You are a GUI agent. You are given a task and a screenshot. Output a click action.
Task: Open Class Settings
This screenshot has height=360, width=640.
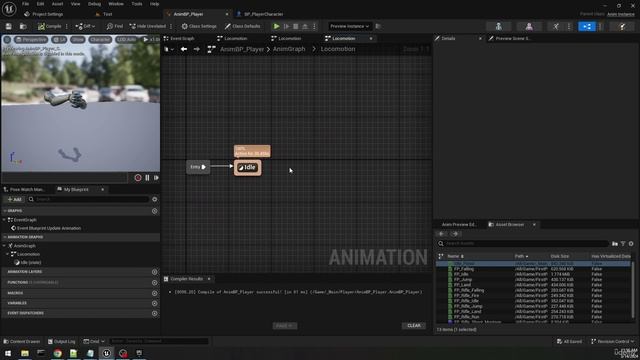tap(199, 26)
